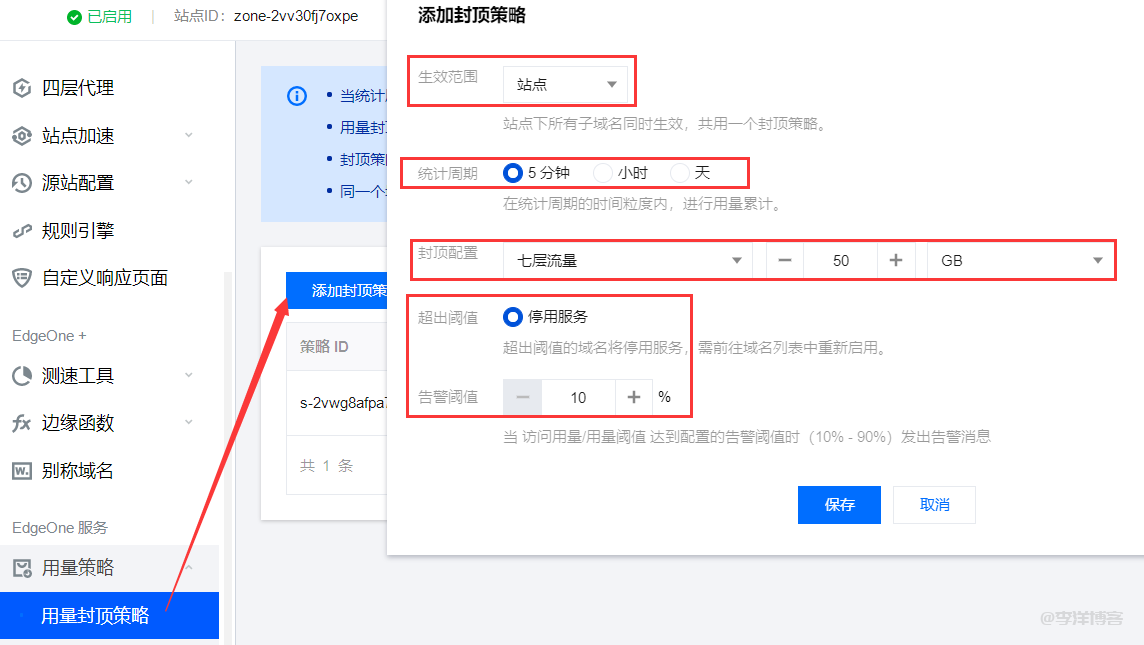
Task: Click the 取消 button
Action: [934, 504]
